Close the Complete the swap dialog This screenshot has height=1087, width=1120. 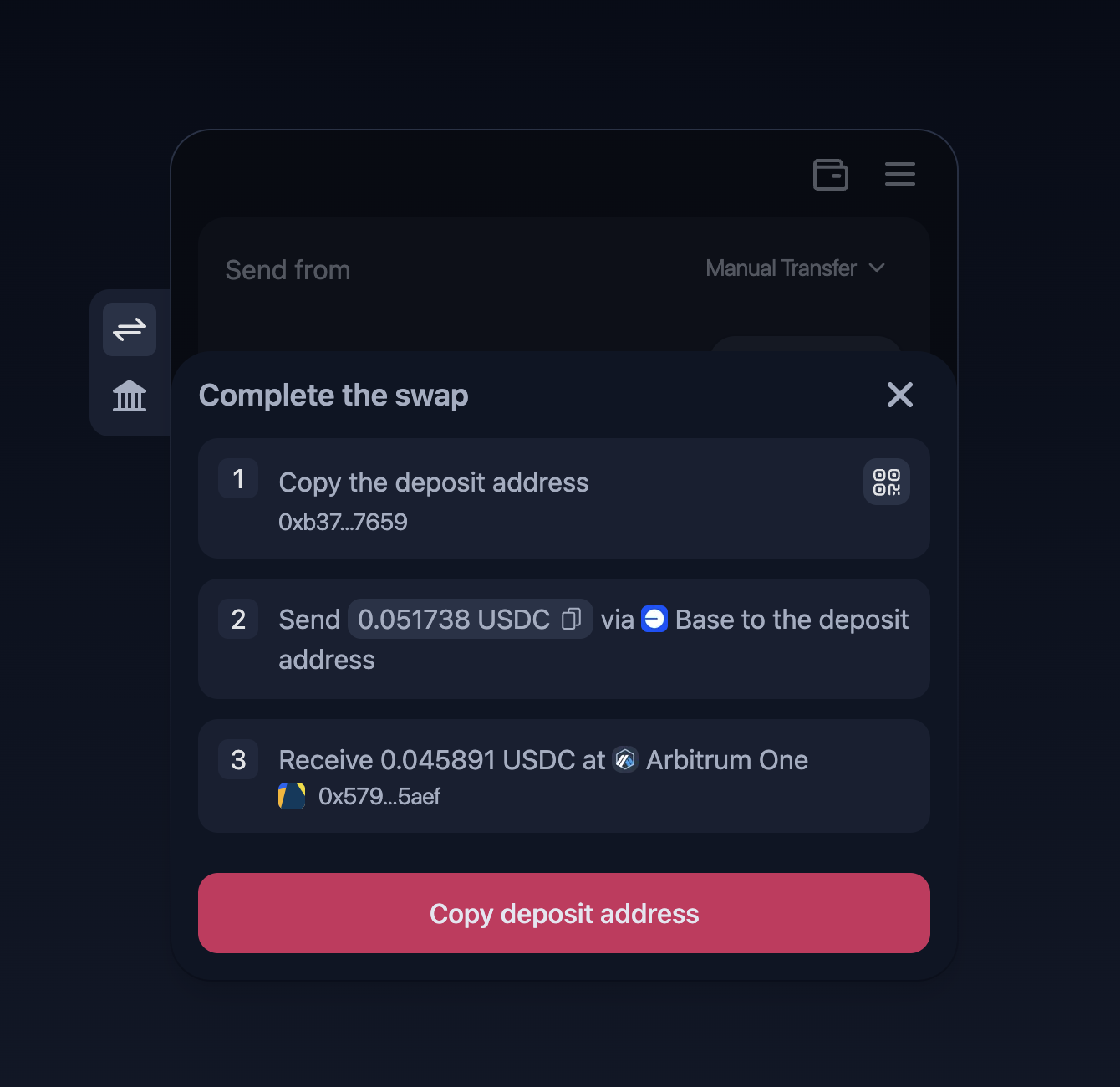click(x=899, y=395)
